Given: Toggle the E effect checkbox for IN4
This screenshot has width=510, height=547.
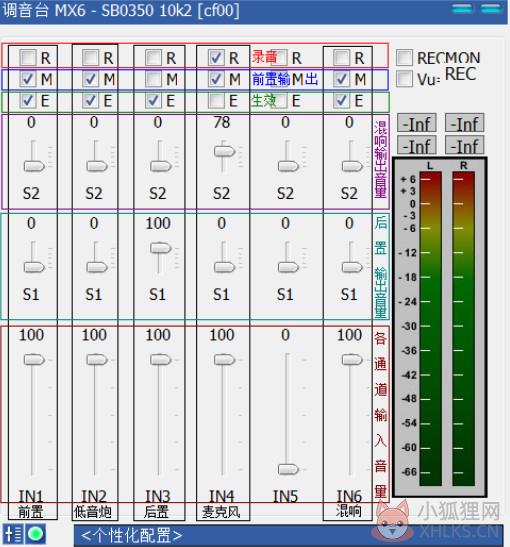Looking at the screenshot, I should [x=216, y=101].
